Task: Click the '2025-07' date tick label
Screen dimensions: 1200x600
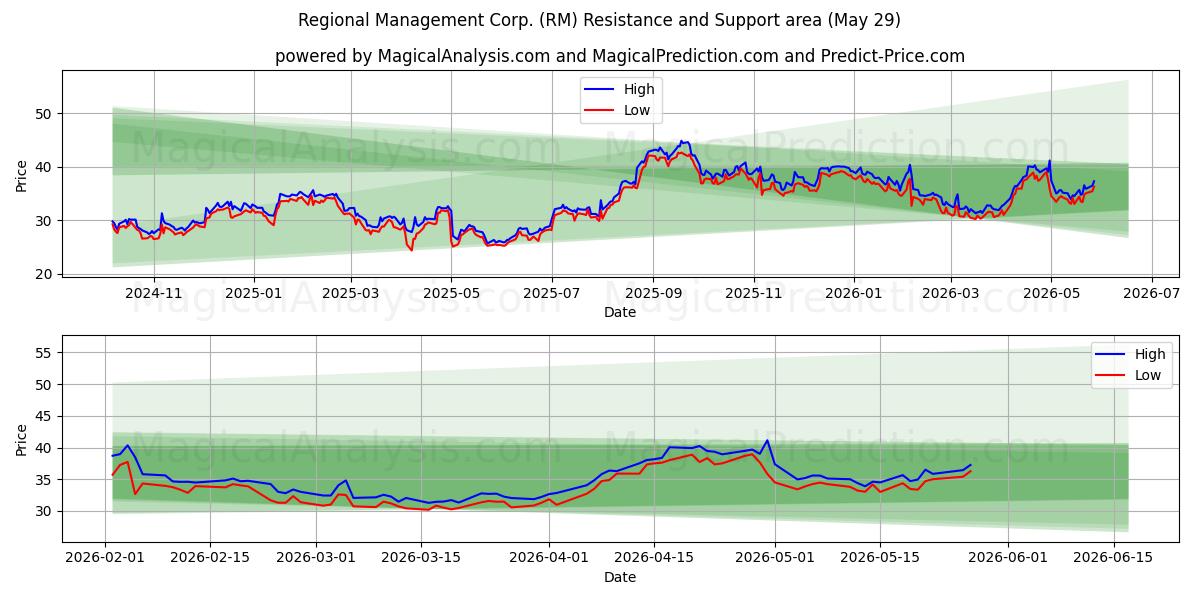Action: coord(552,294)
